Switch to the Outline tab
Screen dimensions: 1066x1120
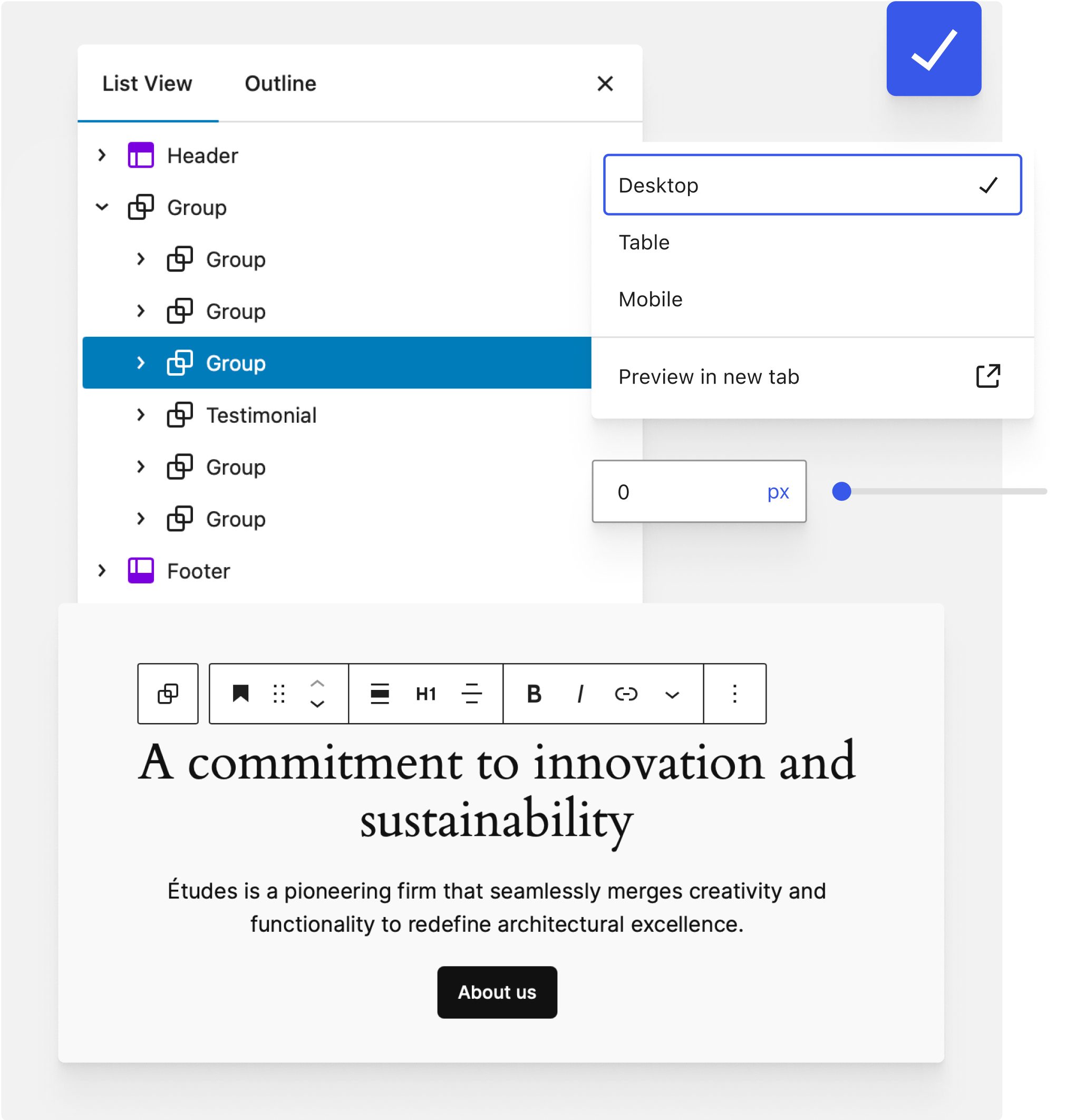point(280,83)
